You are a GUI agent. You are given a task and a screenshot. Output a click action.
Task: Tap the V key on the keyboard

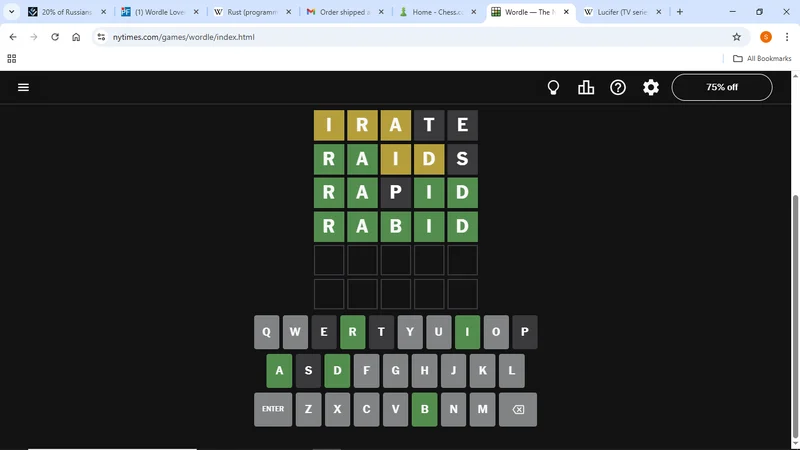point(395,409)
